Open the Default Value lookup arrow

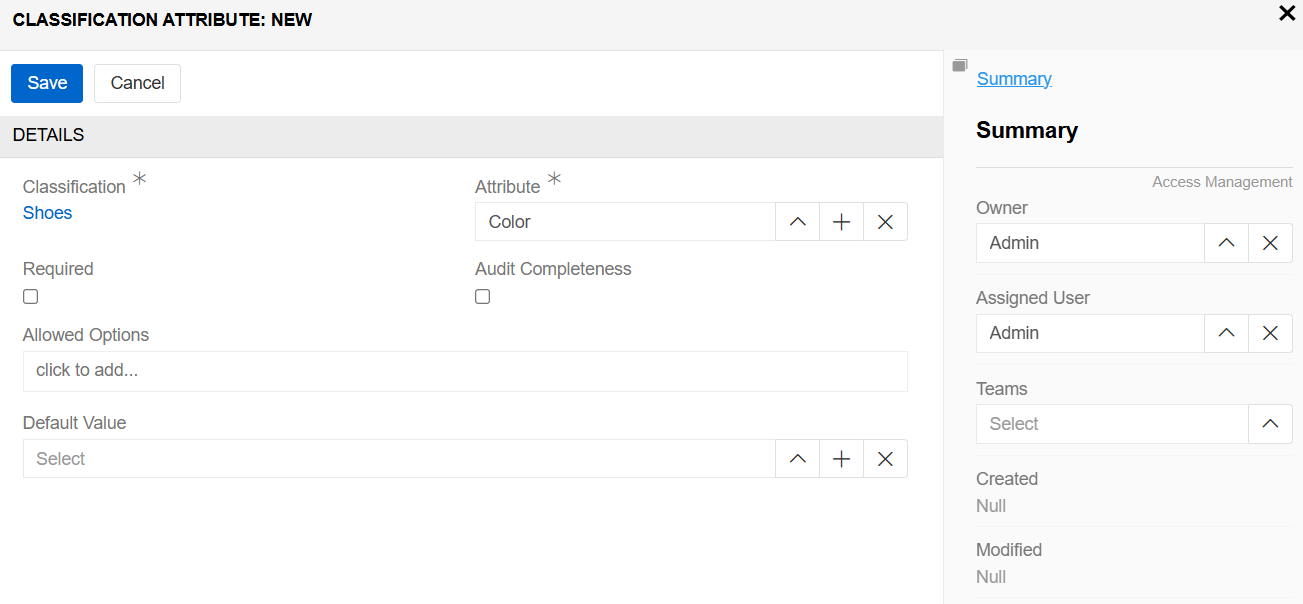(x=797, y=458)
